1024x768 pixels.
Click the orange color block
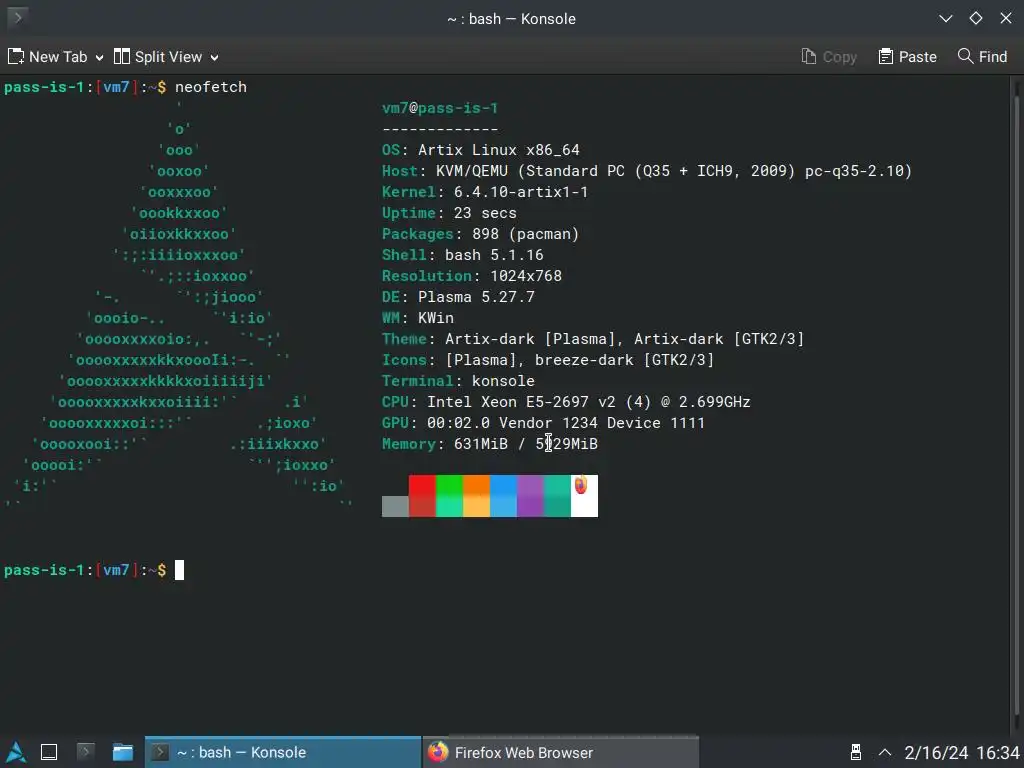pos(476,496)
